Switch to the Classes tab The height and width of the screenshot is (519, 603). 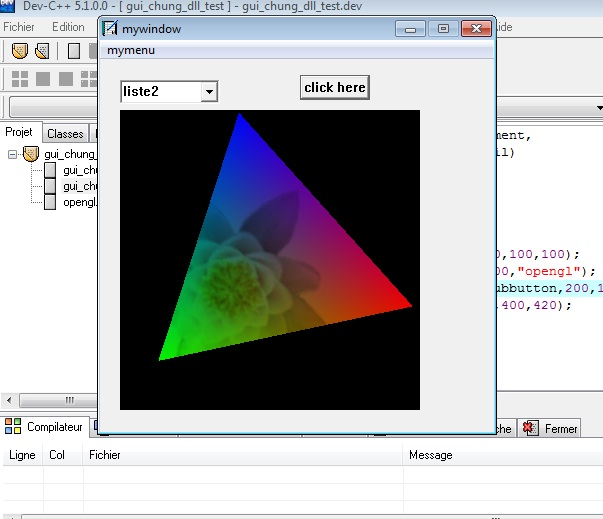(65, 134)
